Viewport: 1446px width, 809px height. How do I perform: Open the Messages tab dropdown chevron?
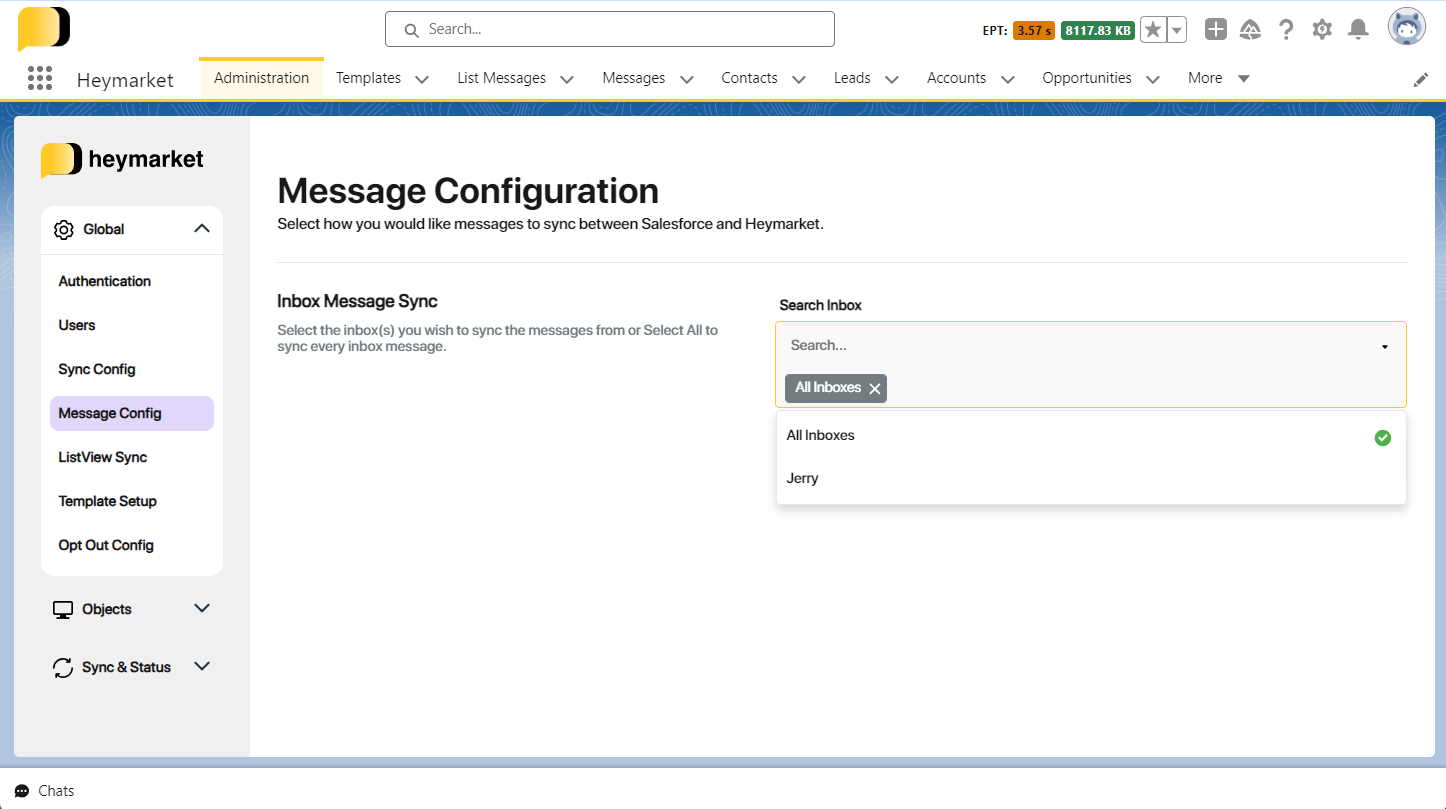coord(686,79)
